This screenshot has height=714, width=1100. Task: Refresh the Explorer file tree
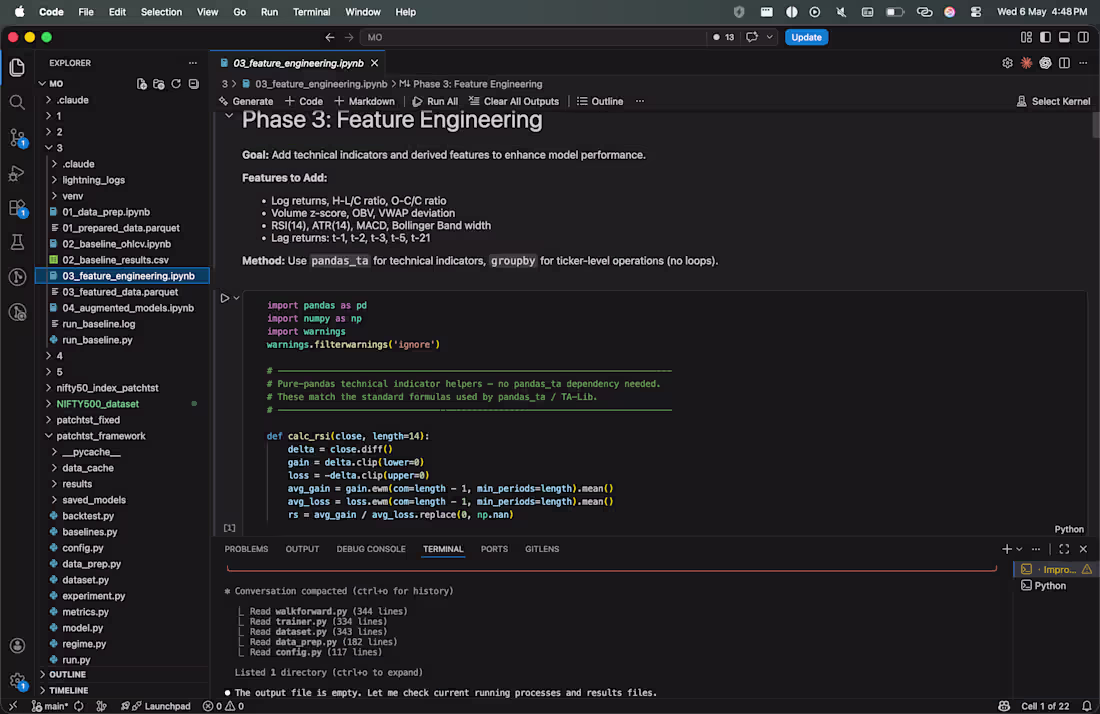[176, 83]
